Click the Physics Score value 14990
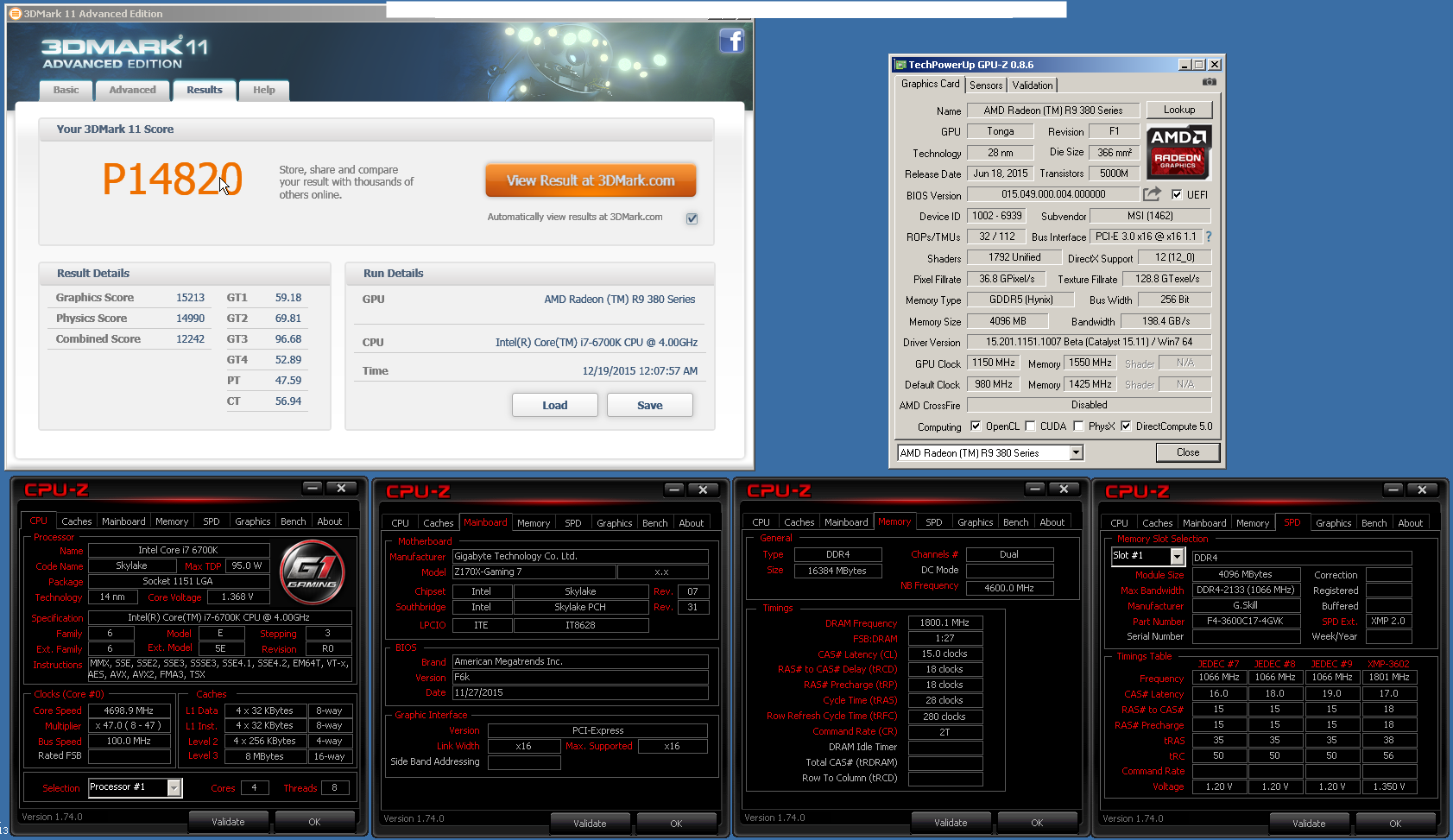This screenshot has height=840, width=1453. point(190,319)
